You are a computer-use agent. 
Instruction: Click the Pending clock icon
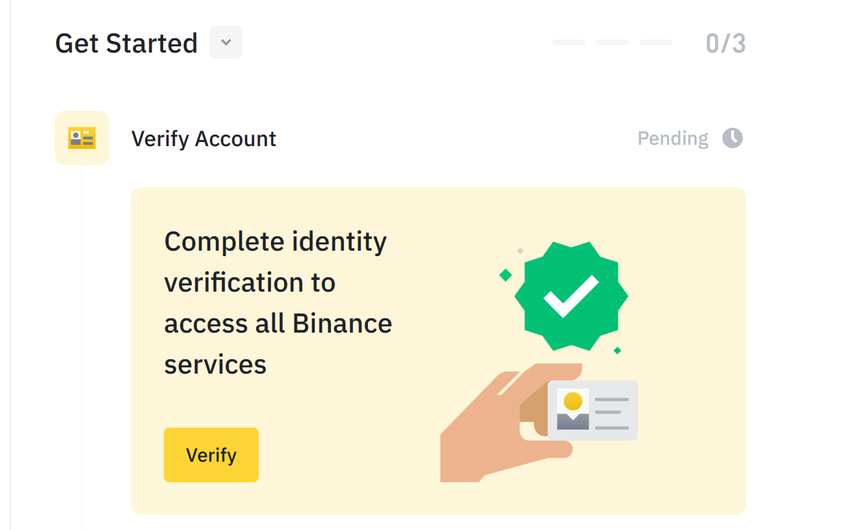(x=733, y=138)
